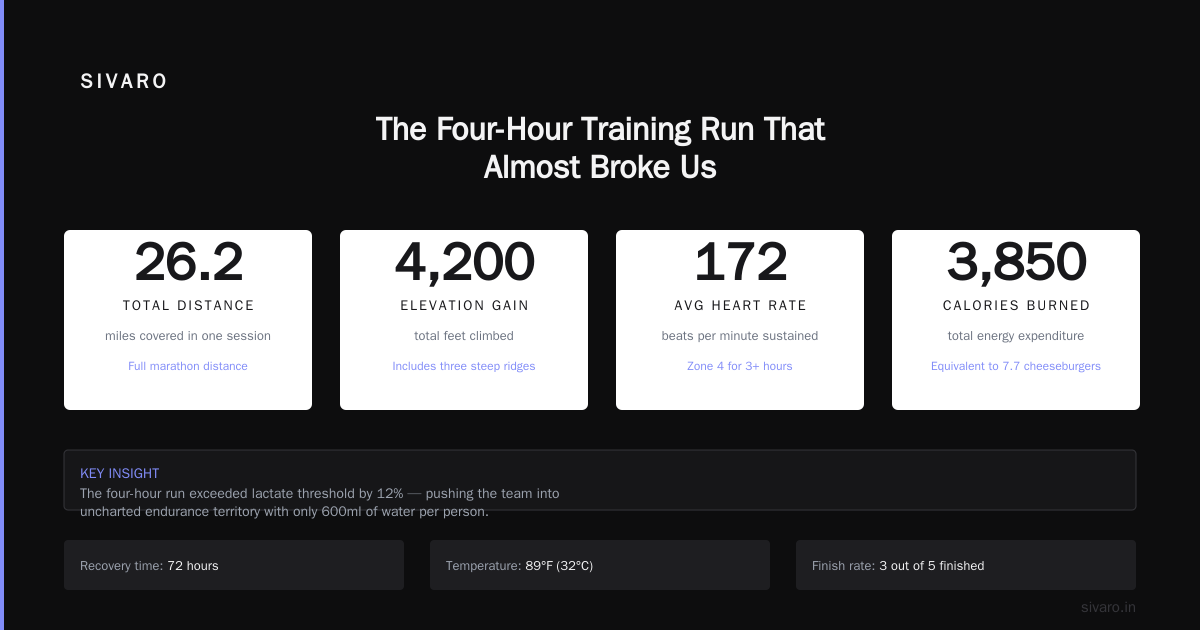The image size is (1200, 630).
Task: Click 'miles covered in one session' text
Action: pos(188,336)
